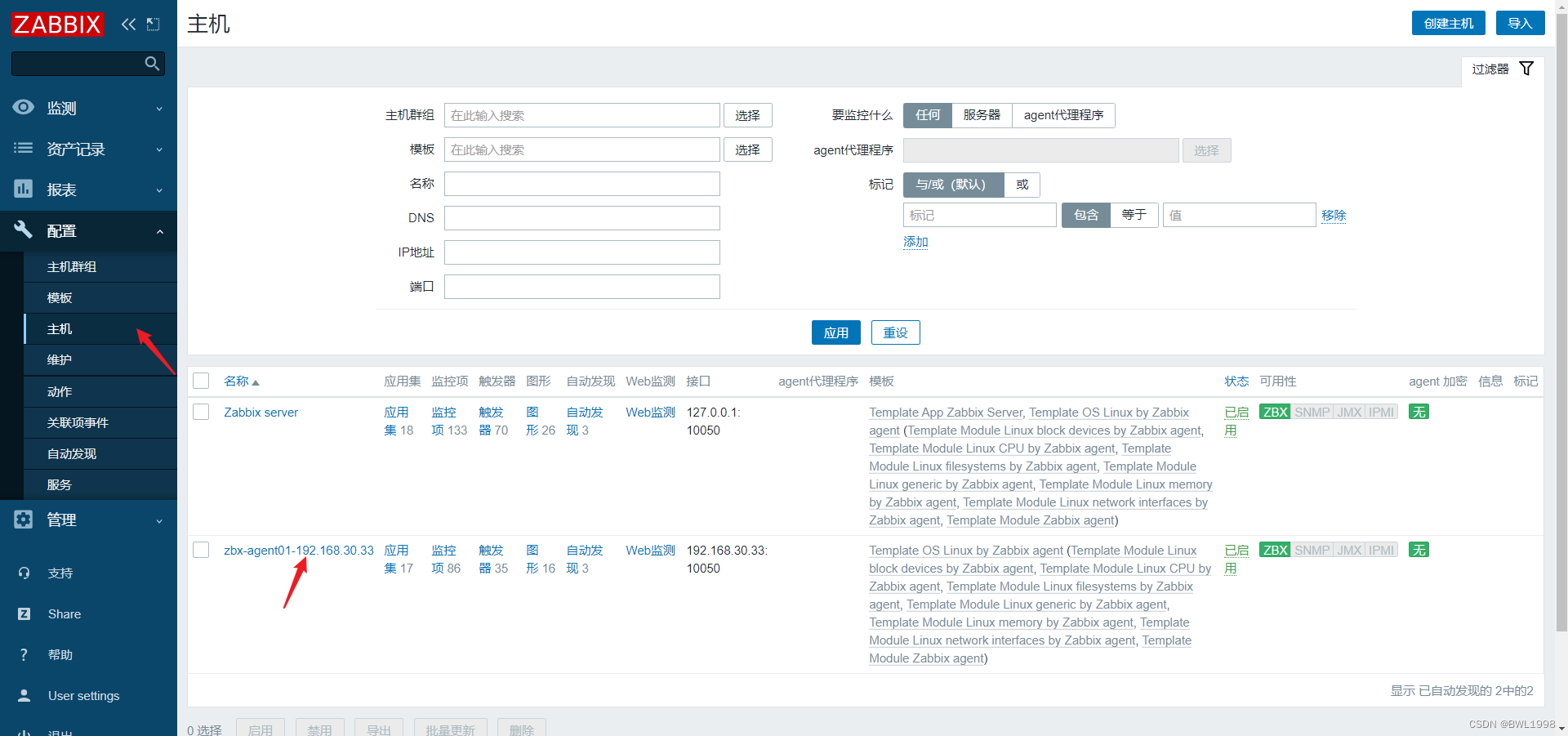The height and width of the screenshot is (736, 1568).
Task: Click the person icon for User settings
Action: coord(24,695)
